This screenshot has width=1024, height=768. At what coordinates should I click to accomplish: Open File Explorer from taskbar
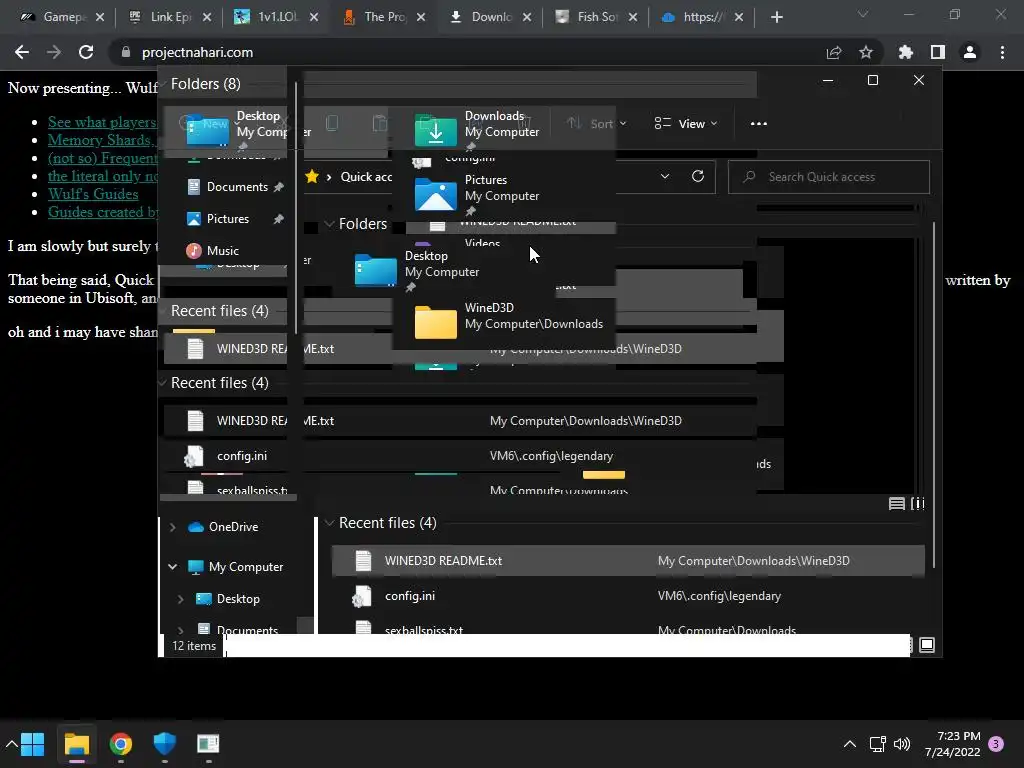point(76,743)
